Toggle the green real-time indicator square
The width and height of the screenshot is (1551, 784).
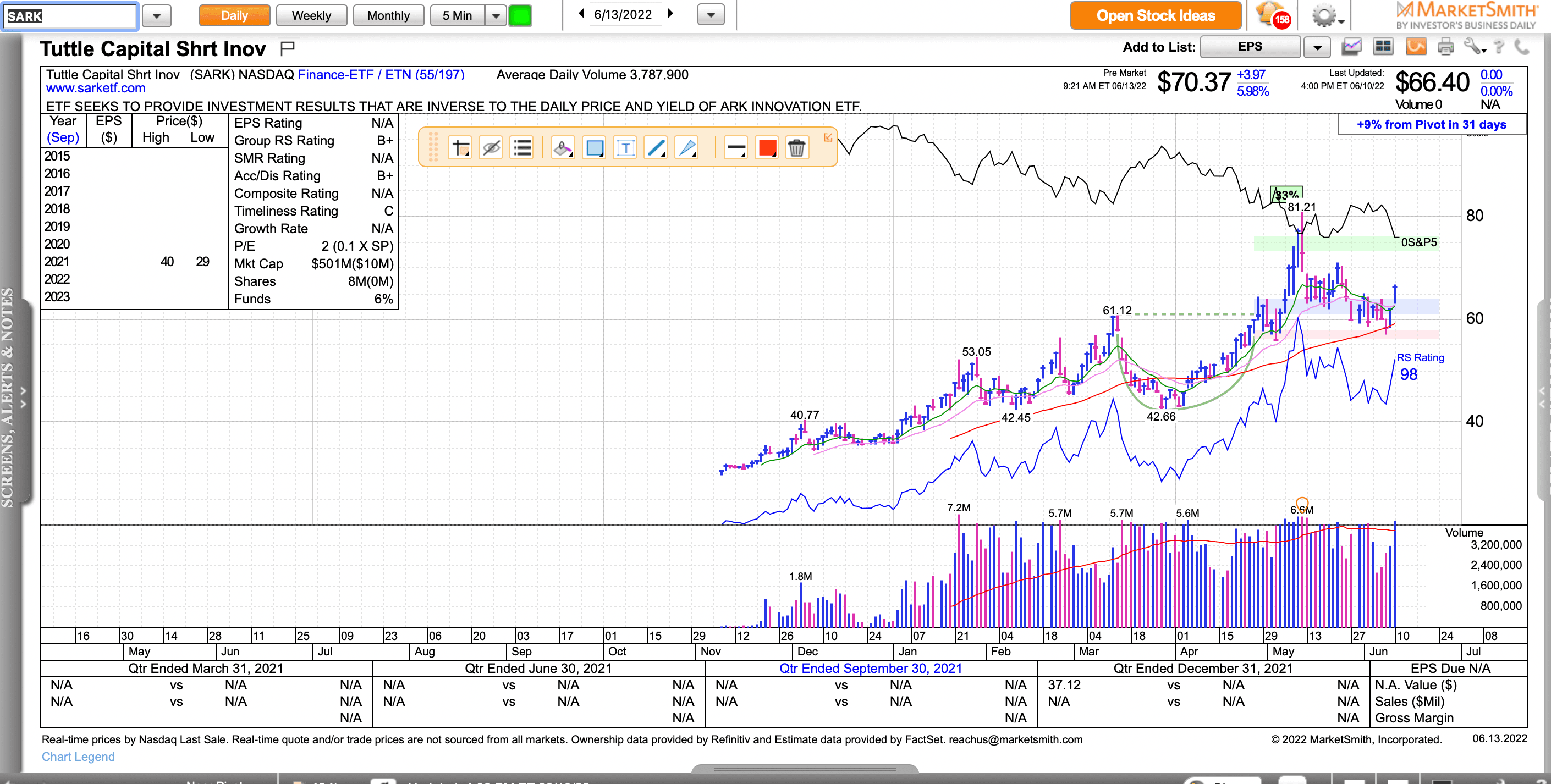pyautogui.click(x=520, y=15)
